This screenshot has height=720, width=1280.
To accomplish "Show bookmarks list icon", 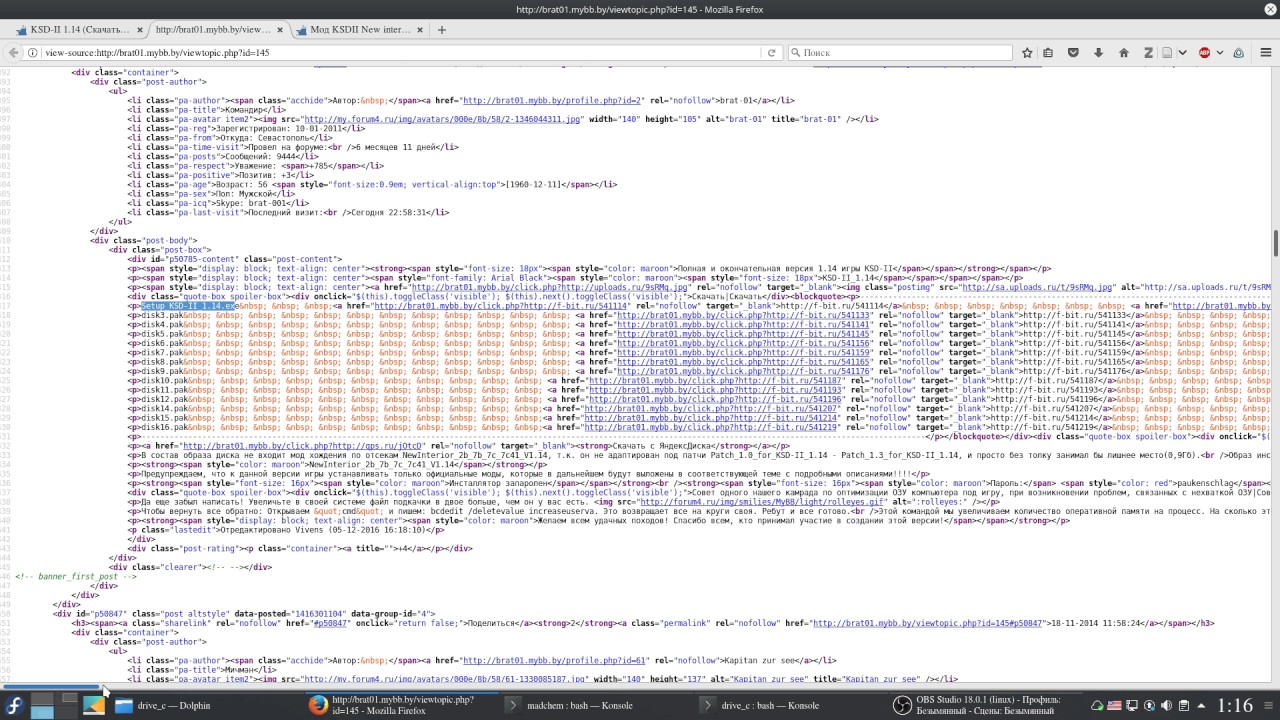I will [x=1048, y=52].
